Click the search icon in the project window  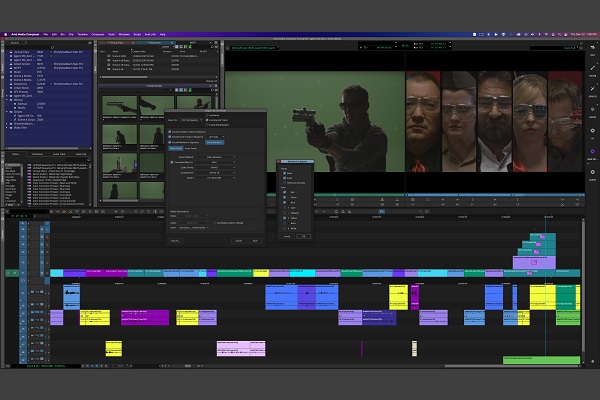pos(52,47)
